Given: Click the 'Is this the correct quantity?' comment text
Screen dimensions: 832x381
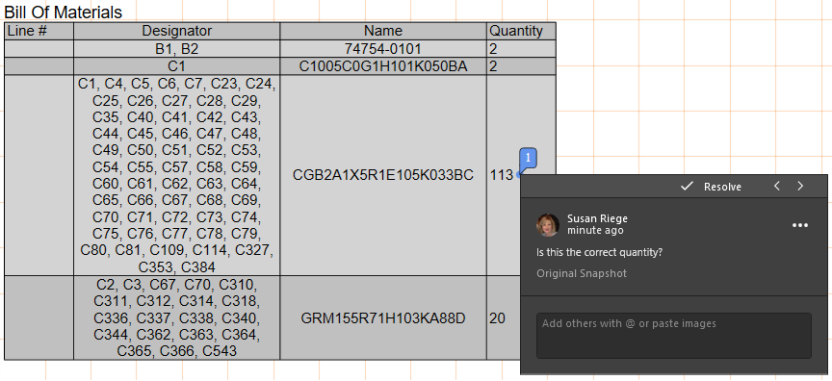Looking at the screenshot, I should [600, 253].
